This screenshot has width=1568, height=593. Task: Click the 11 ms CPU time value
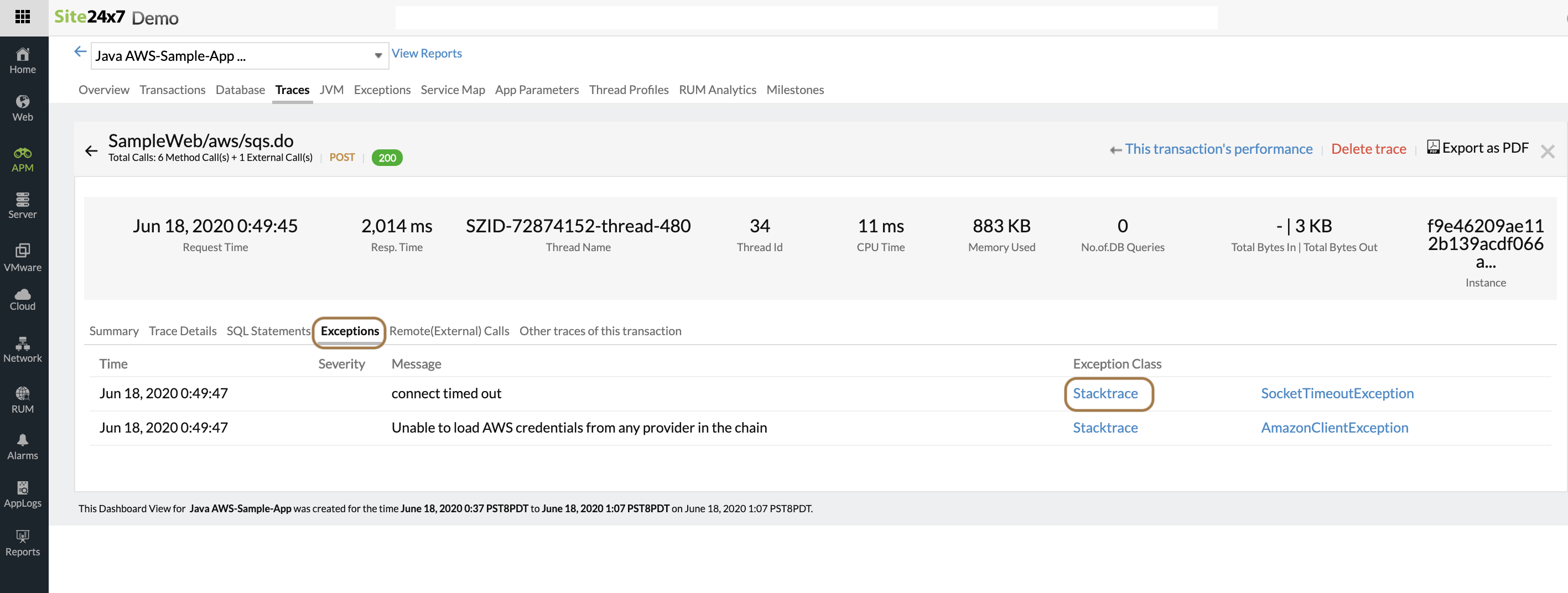click(881, 226)
